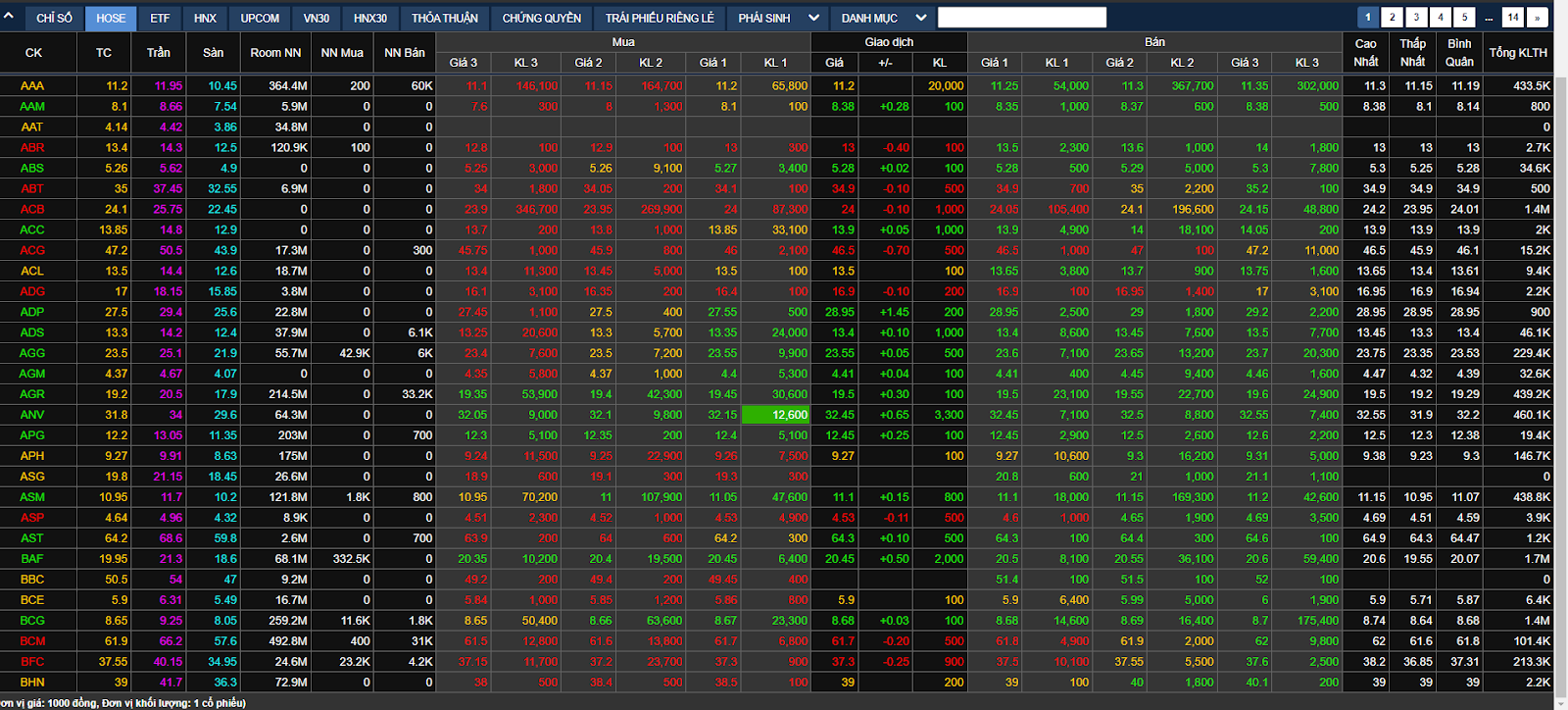Open stock symbol ADS
The width and height of the screenshot is (1568, 710).
pyautogui.click(x=32, y=333)
